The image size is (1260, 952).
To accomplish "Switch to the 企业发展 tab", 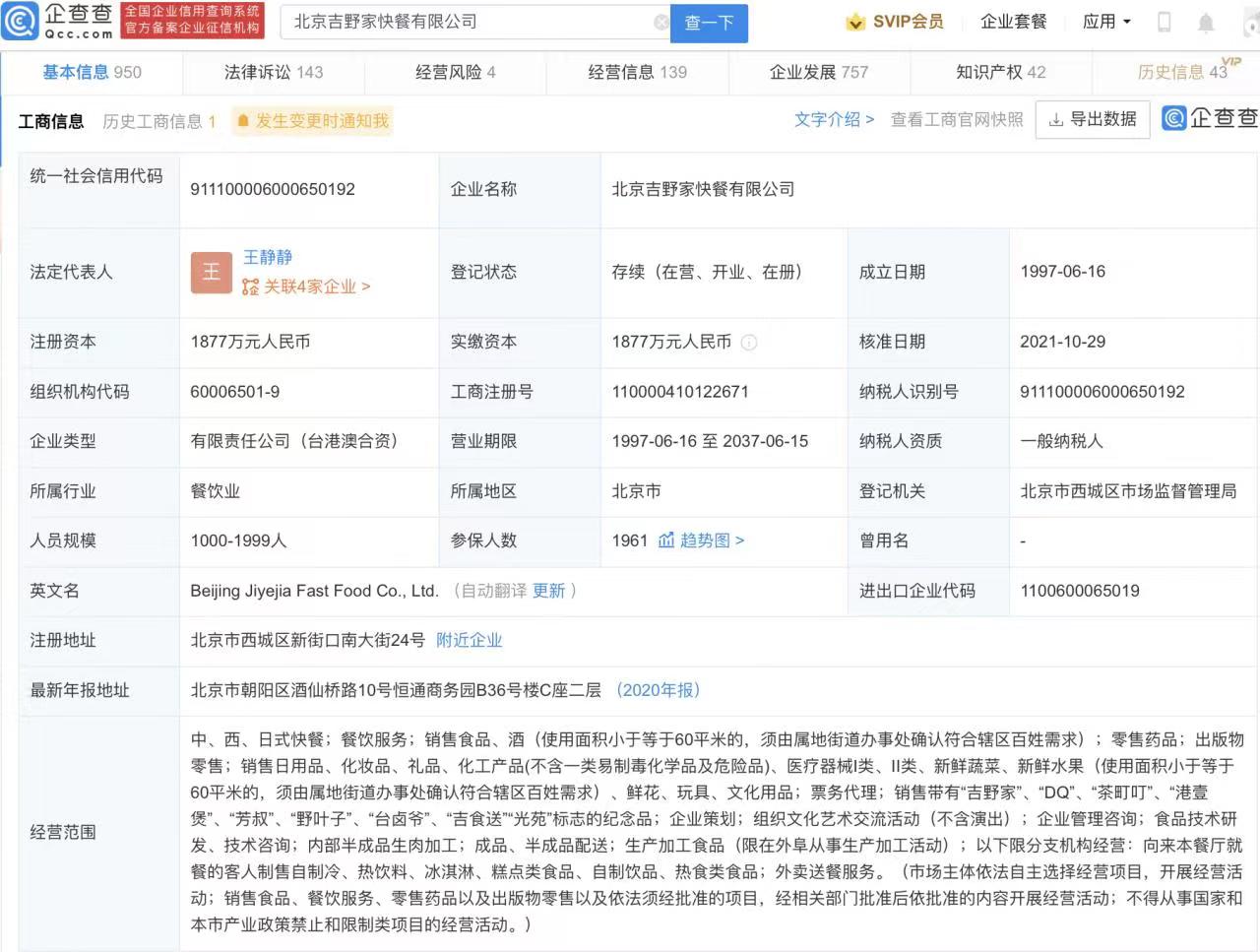I will click(819, 72).
